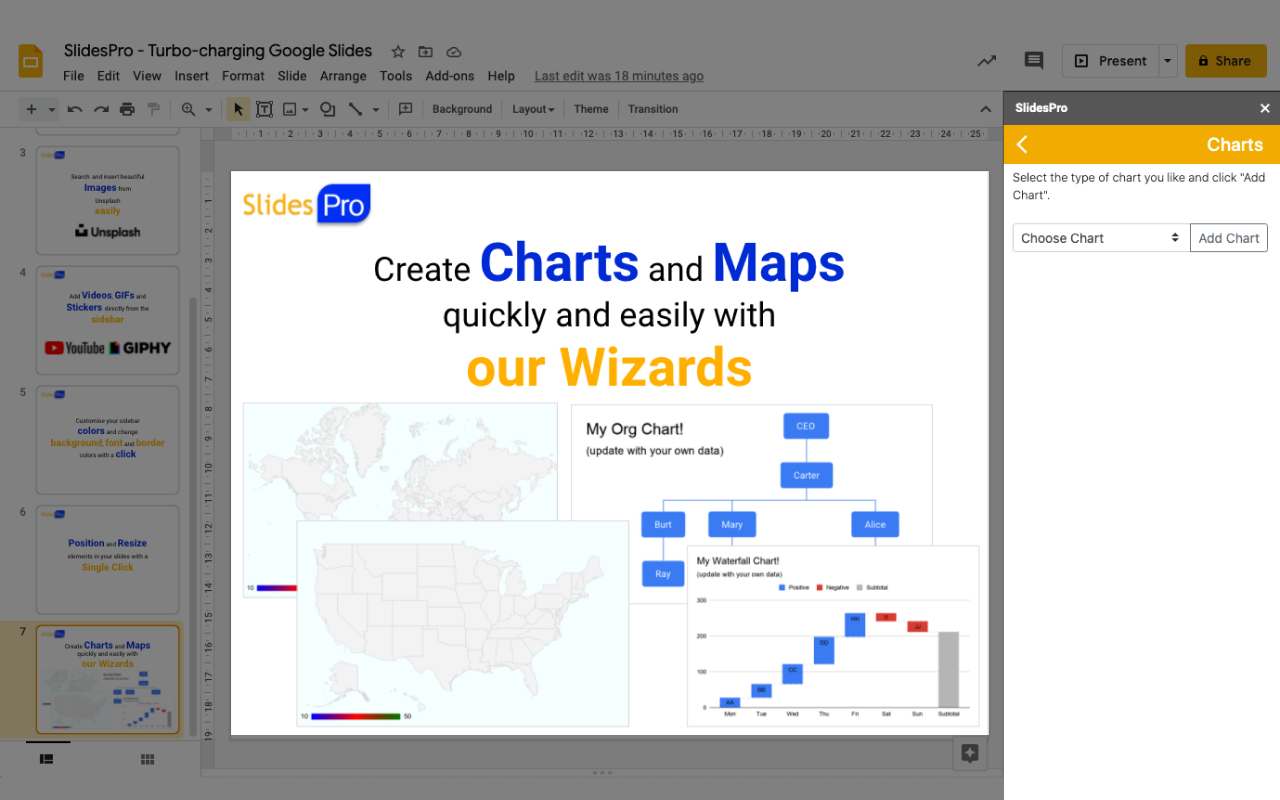The image size is (1280, 800).
Task: Click Theme toolbar button
Action: (x=591, y=109)
